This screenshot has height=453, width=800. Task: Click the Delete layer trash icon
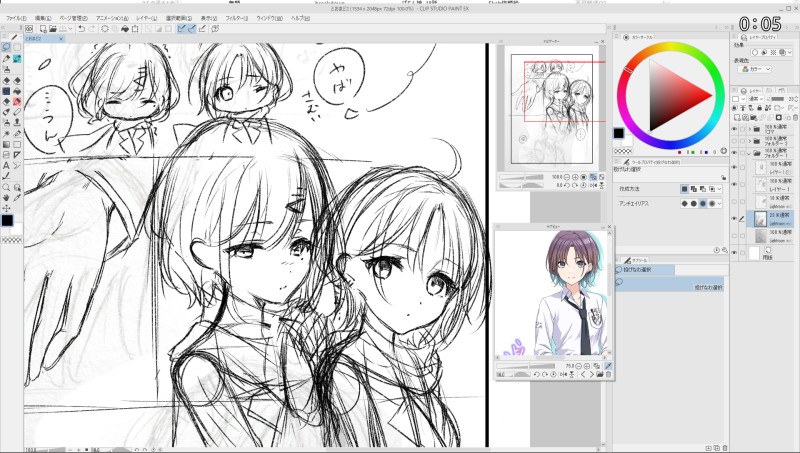[796, 117]
